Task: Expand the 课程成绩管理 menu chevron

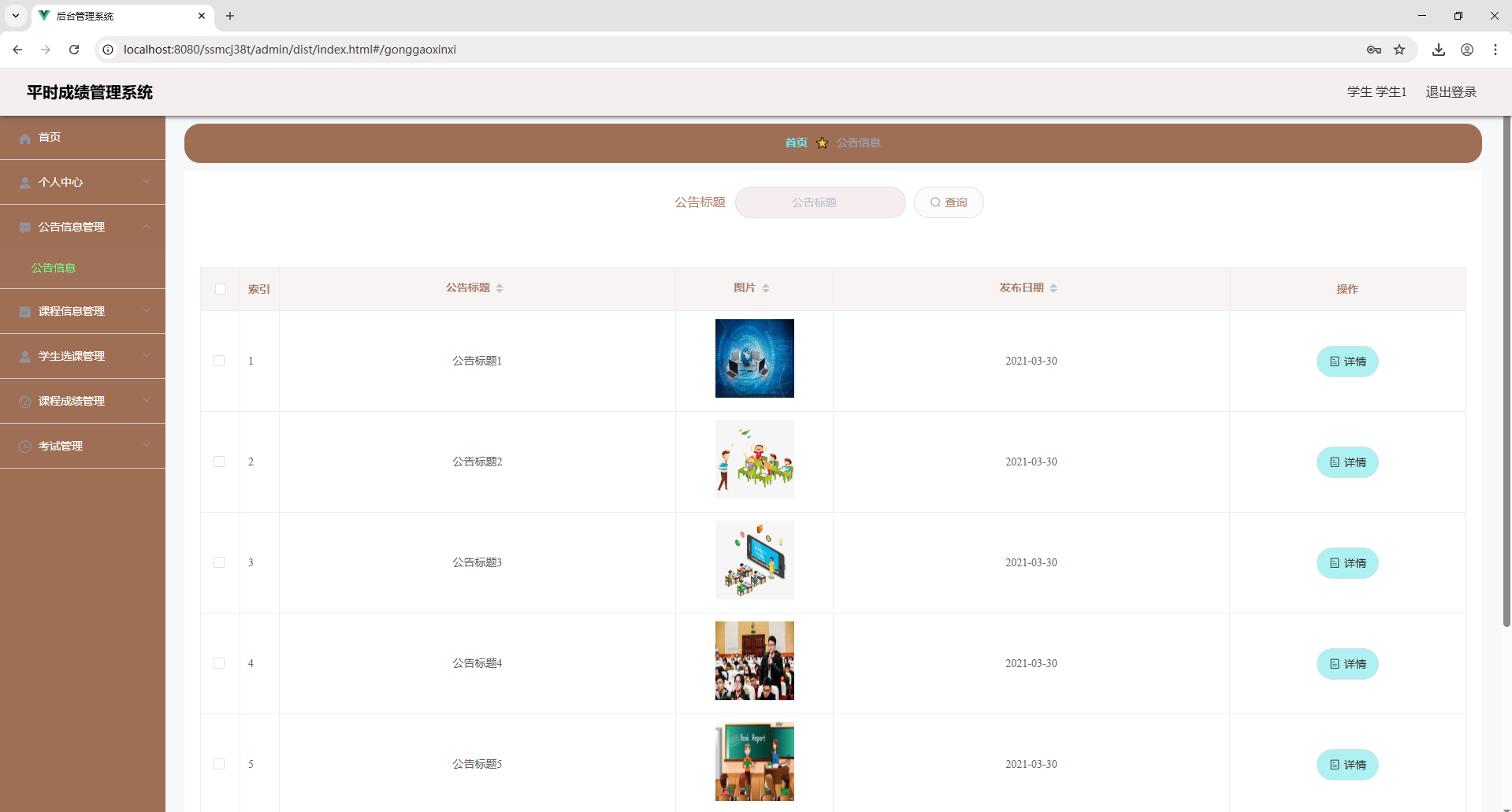Action: pos(147,400)
